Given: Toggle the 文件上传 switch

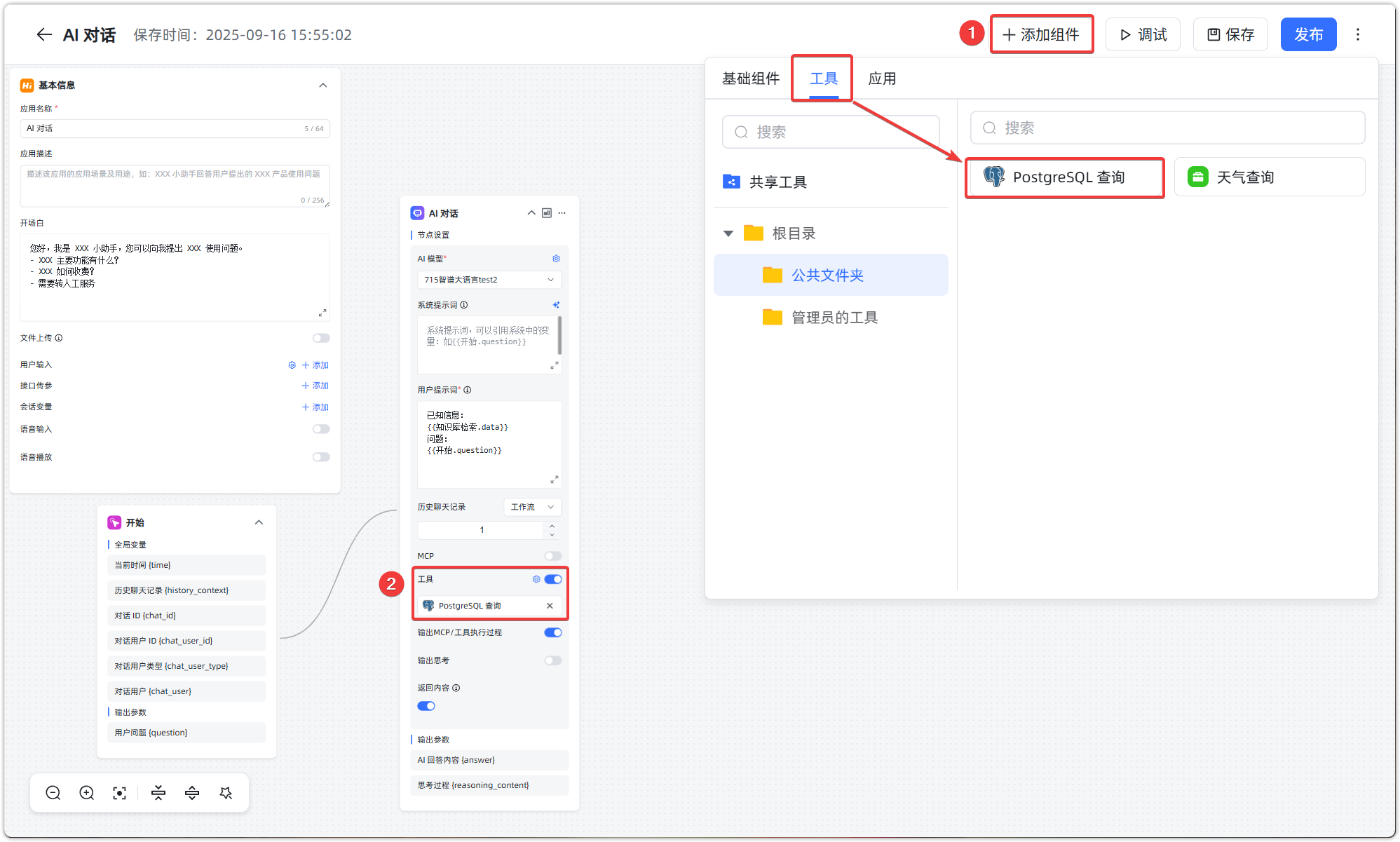Looking at the screenshot, I should [321, 338].
